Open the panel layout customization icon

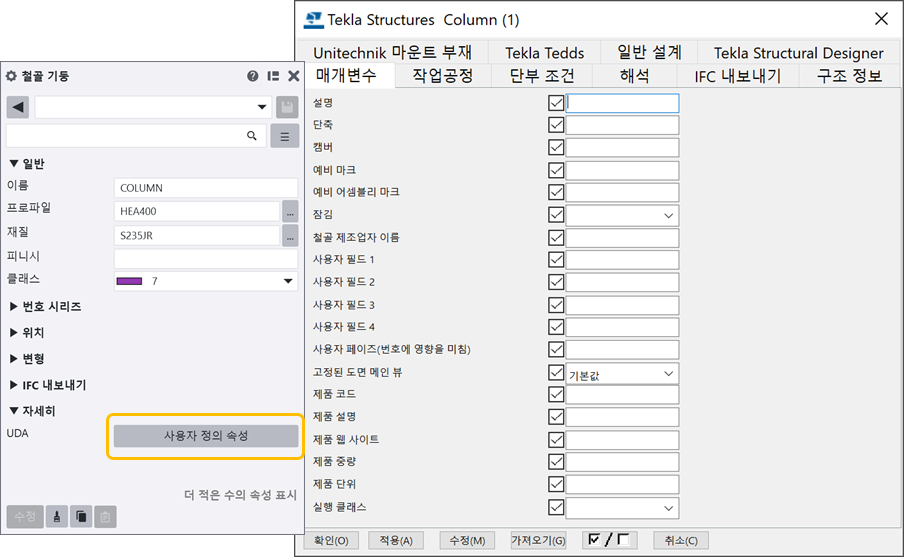pos(273,76)
